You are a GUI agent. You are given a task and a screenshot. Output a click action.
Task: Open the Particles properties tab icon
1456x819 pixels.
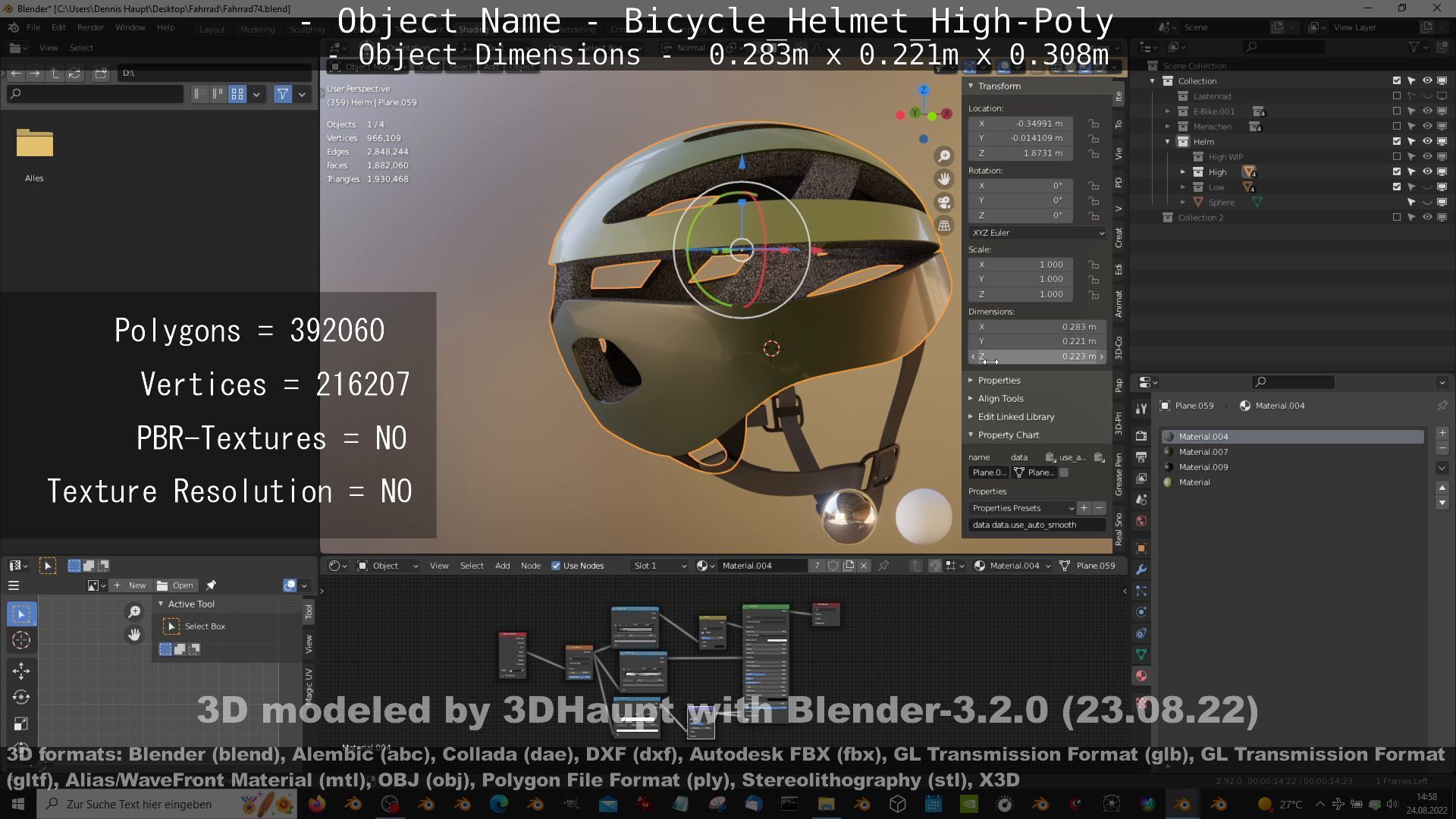pos(1141,591)
